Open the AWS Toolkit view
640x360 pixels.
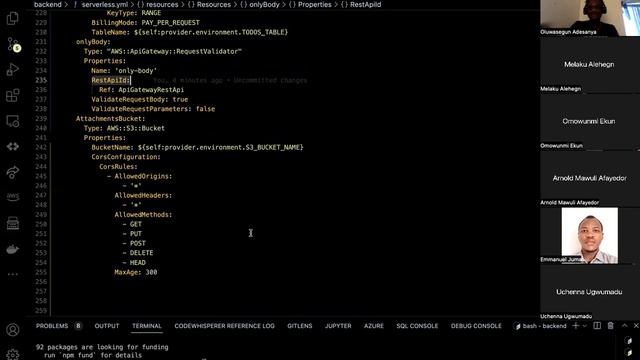pos(13,197)
